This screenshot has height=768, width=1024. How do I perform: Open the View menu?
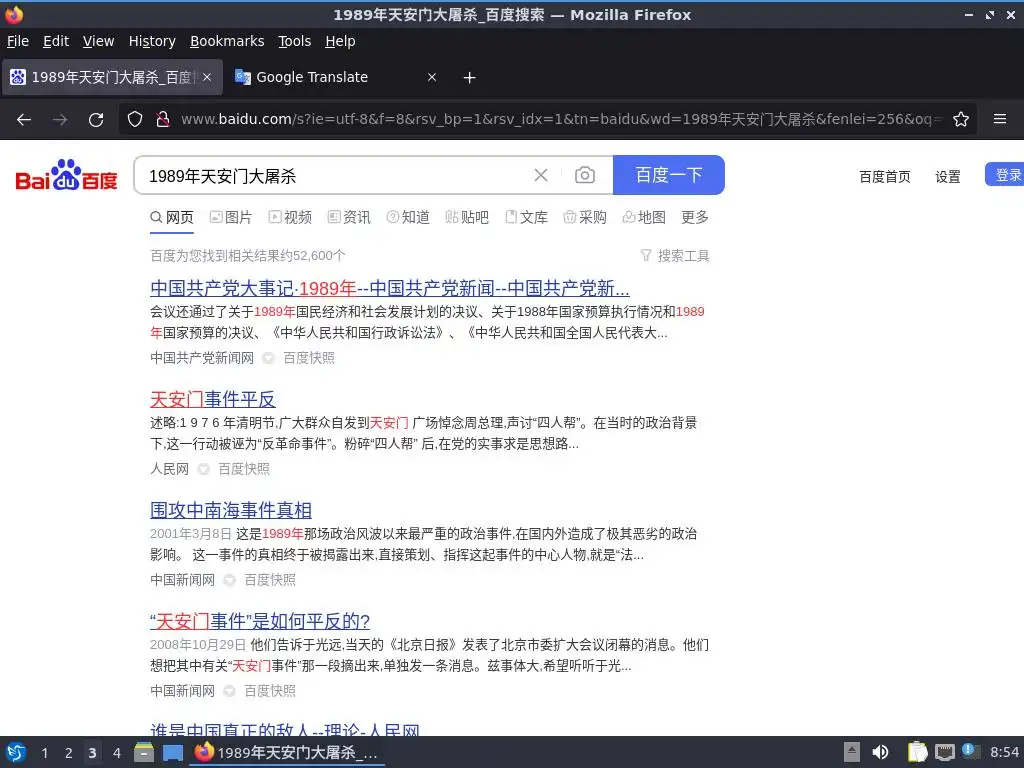coord(98,41)
